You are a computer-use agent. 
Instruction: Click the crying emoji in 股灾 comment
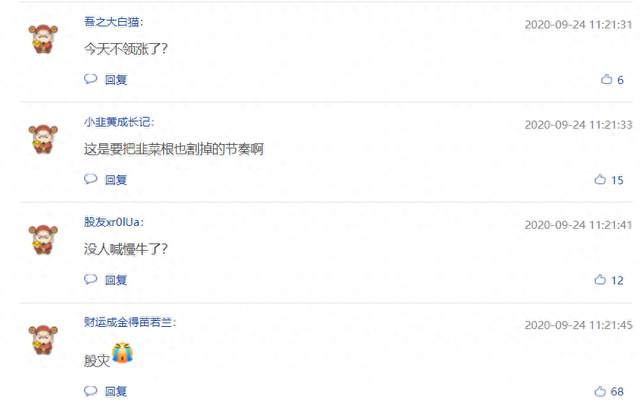point(122,353)
